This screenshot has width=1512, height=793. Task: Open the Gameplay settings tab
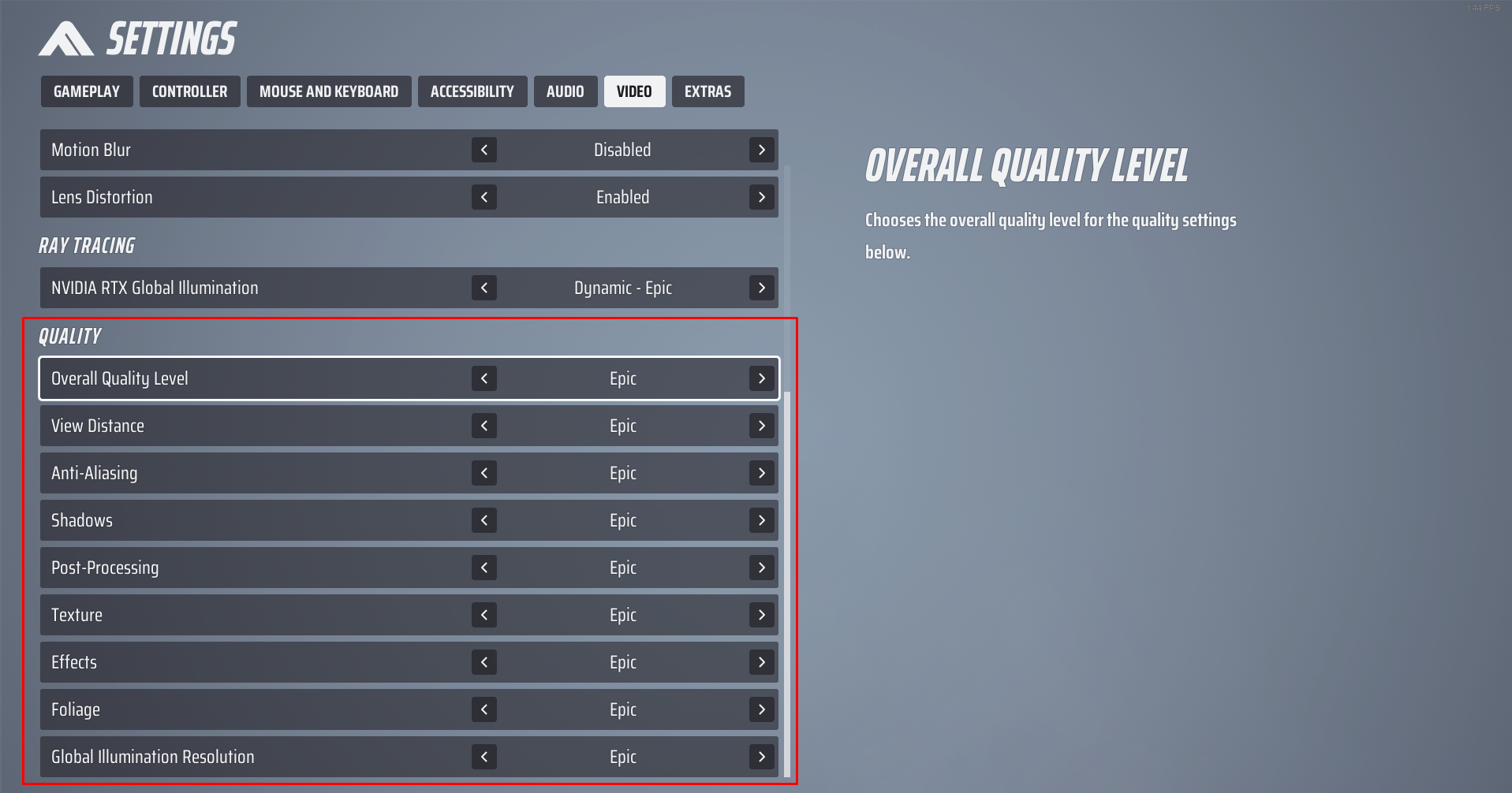pos(86,91)
